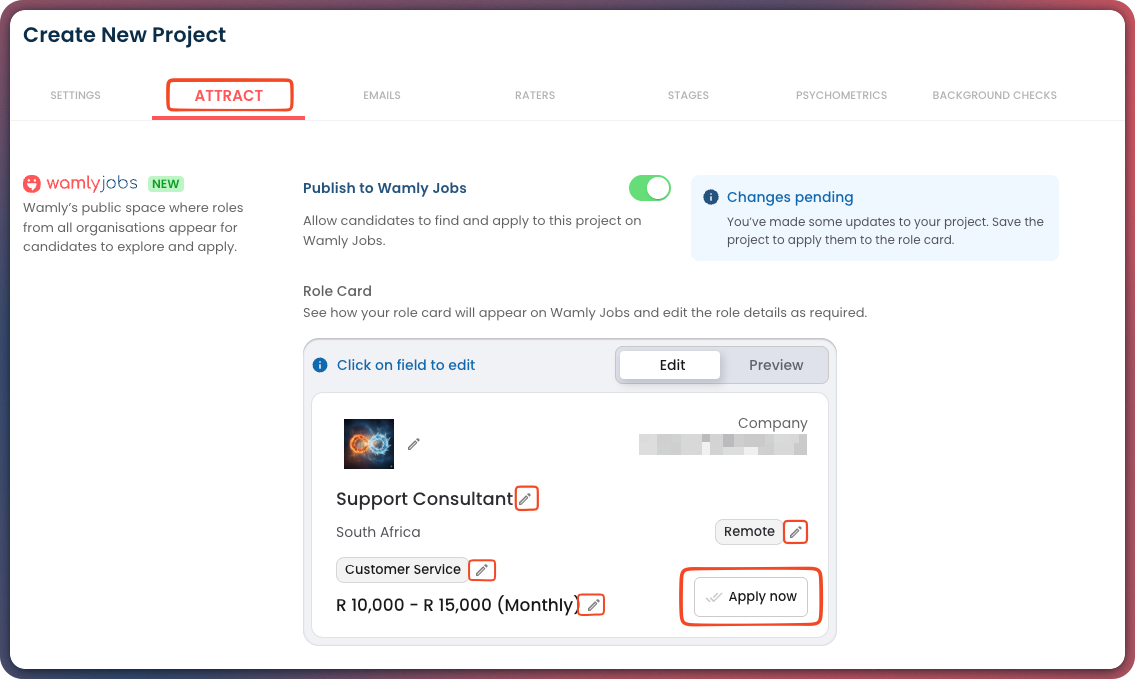The image size is (1135, 679).
Task: Open the Stages tab
Action: tap(688, 96)
